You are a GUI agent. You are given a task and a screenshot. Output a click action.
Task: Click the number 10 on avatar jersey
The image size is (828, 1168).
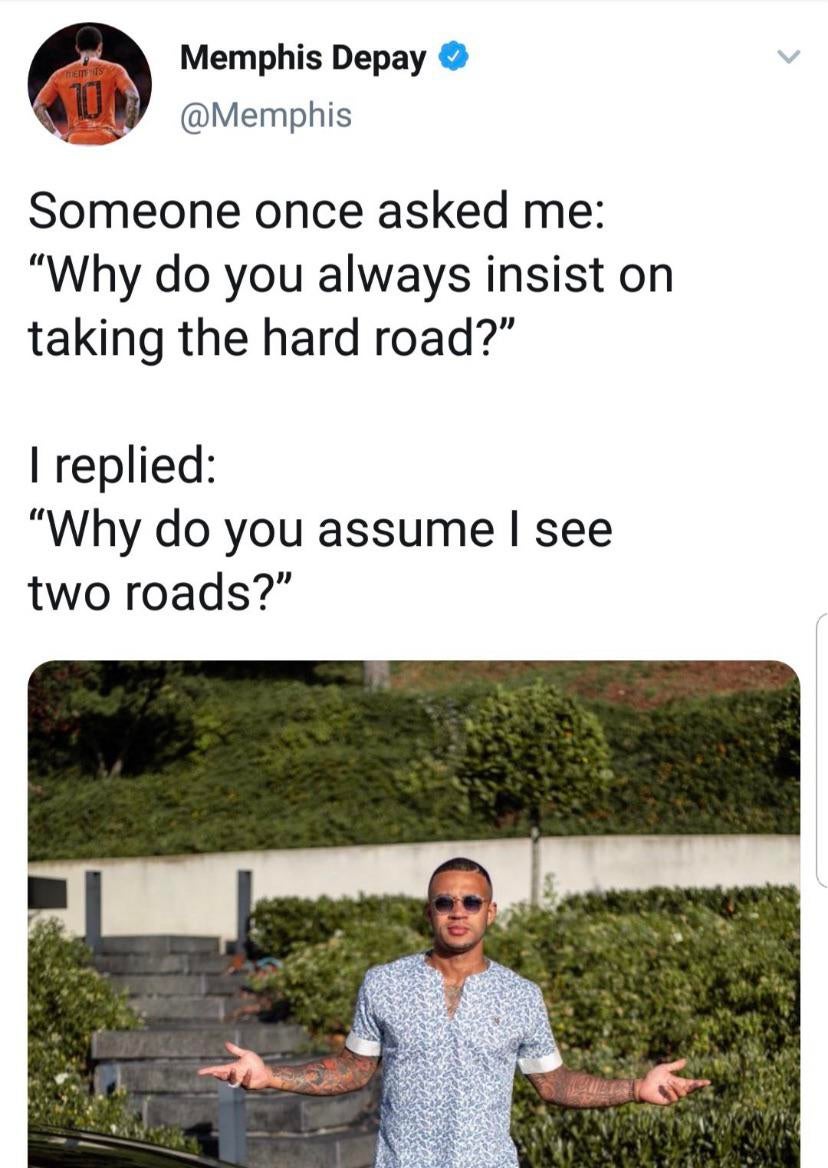(86, 104)
